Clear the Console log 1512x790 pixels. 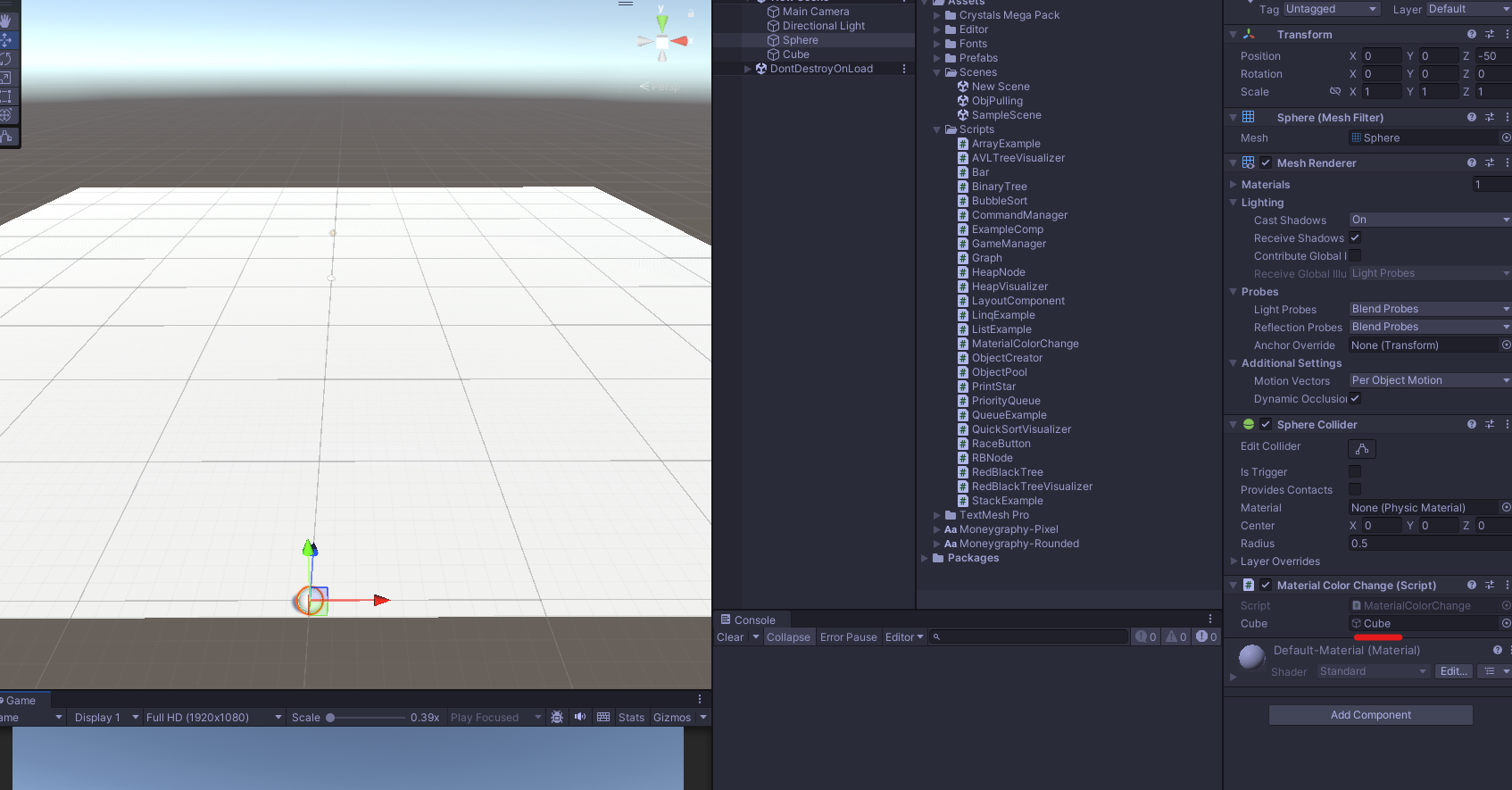(730, 637)
